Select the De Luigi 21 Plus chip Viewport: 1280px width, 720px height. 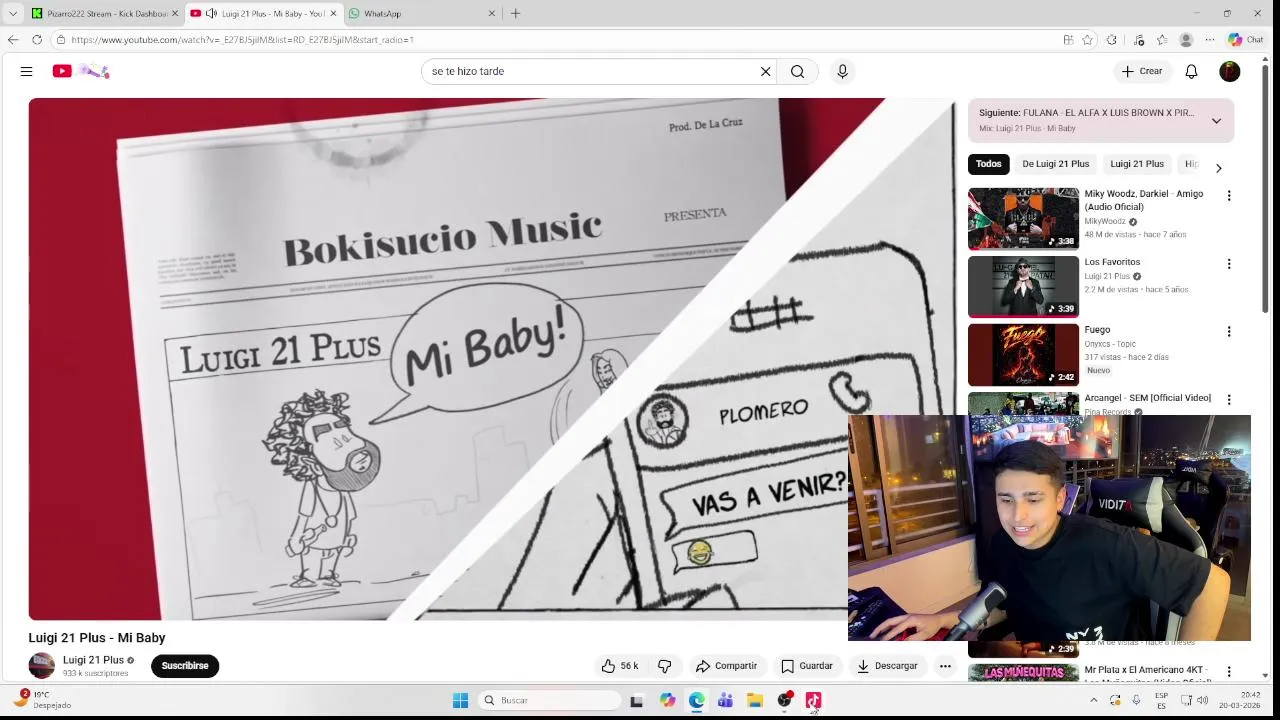[x=1055, y=164]
